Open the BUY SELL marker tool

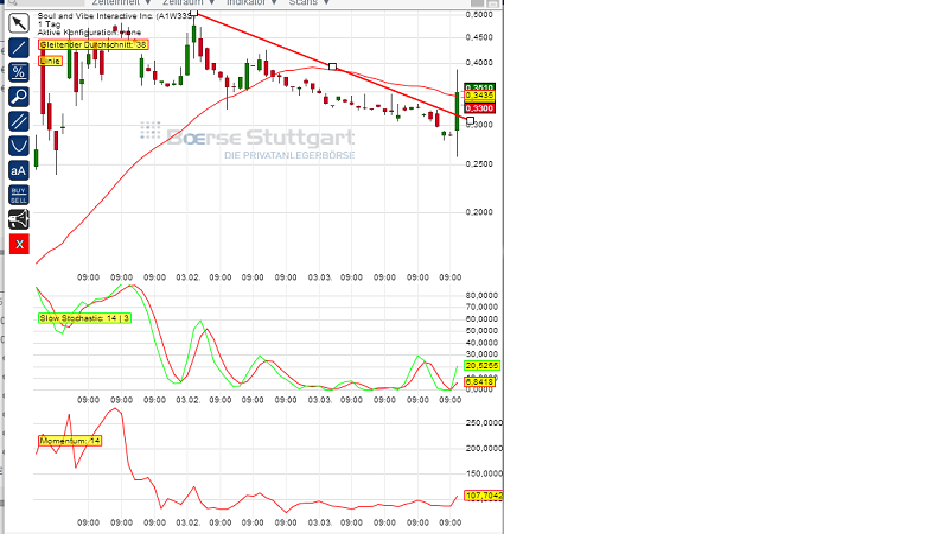(19, 195)
